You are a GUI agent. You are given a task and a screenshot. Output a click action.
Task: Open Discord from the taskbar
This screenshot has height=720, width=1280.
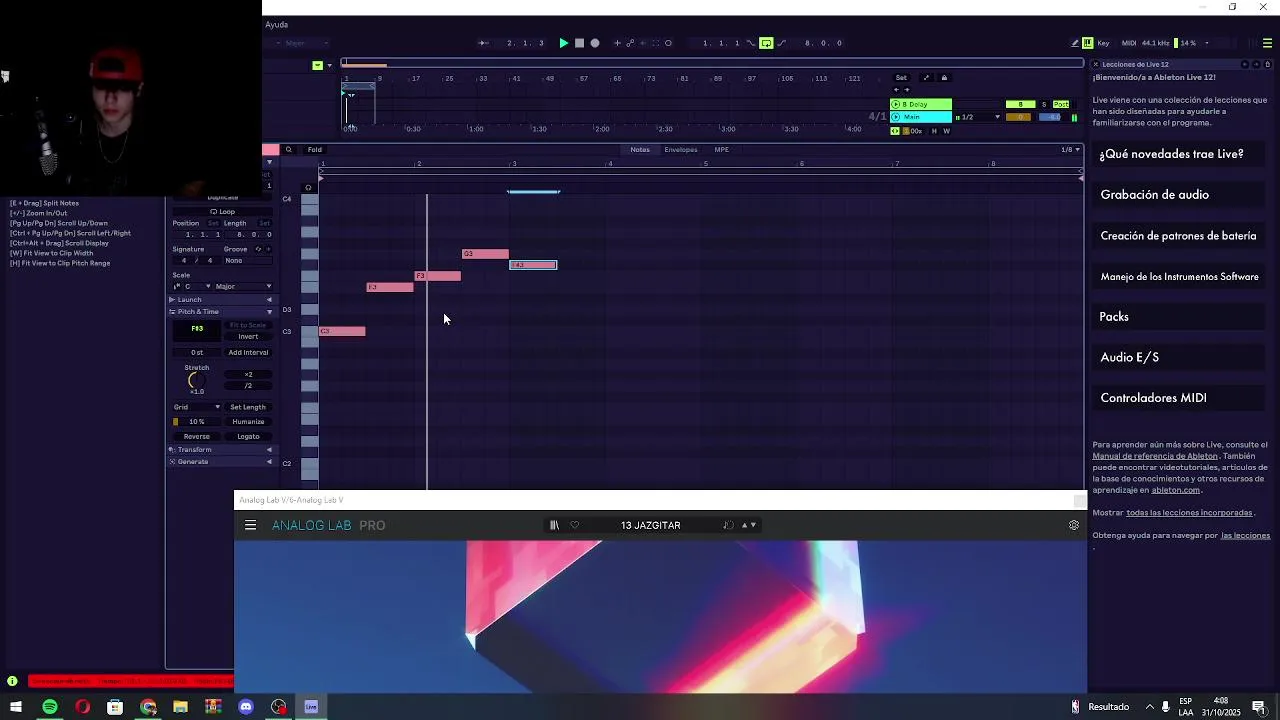click(246, 707)
